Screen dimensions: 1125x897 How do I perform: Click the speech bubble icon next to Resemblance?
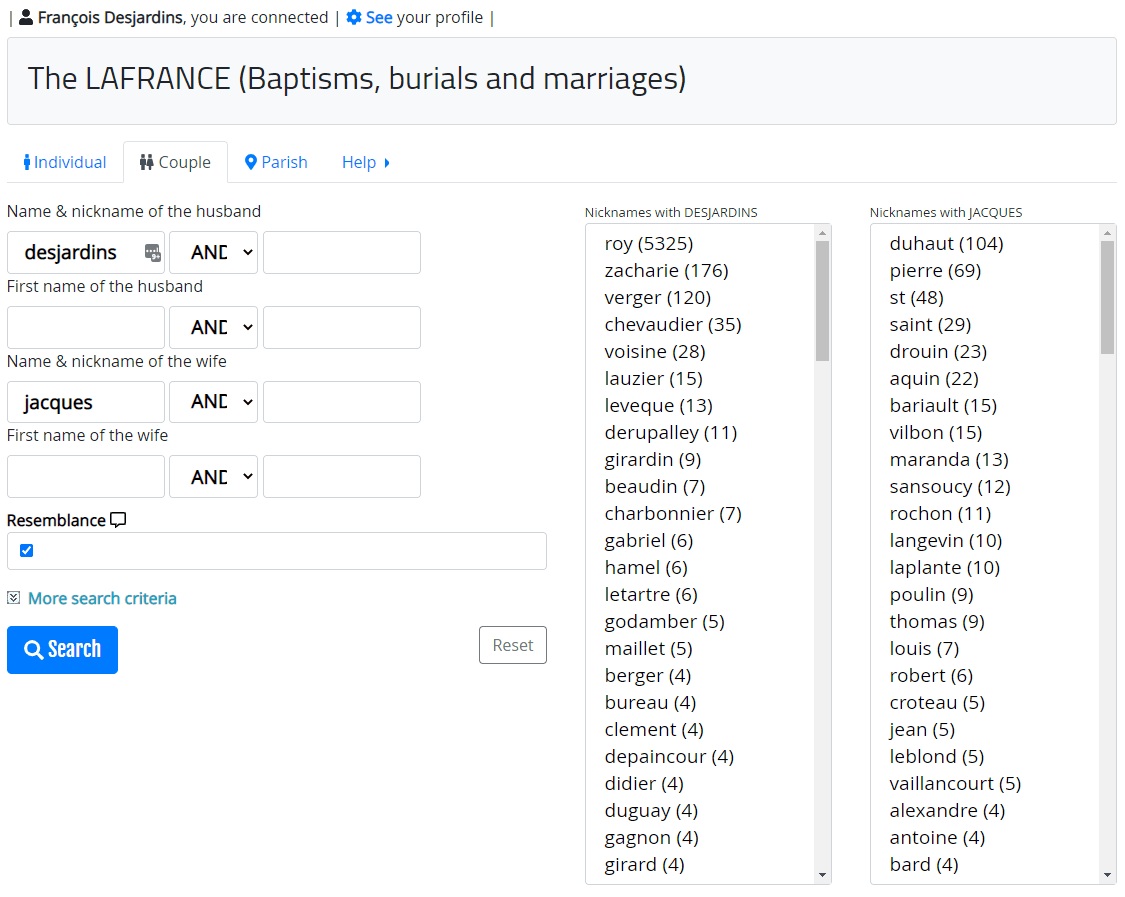[118, 520]
